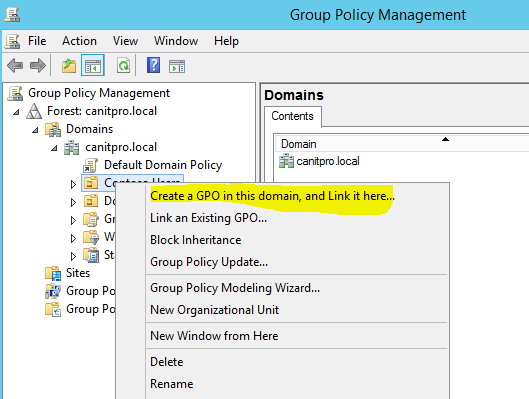Viewport: 529px width, 399px height.
Task: Click the Back arrow toolbar icon
Action: [15, 65]
